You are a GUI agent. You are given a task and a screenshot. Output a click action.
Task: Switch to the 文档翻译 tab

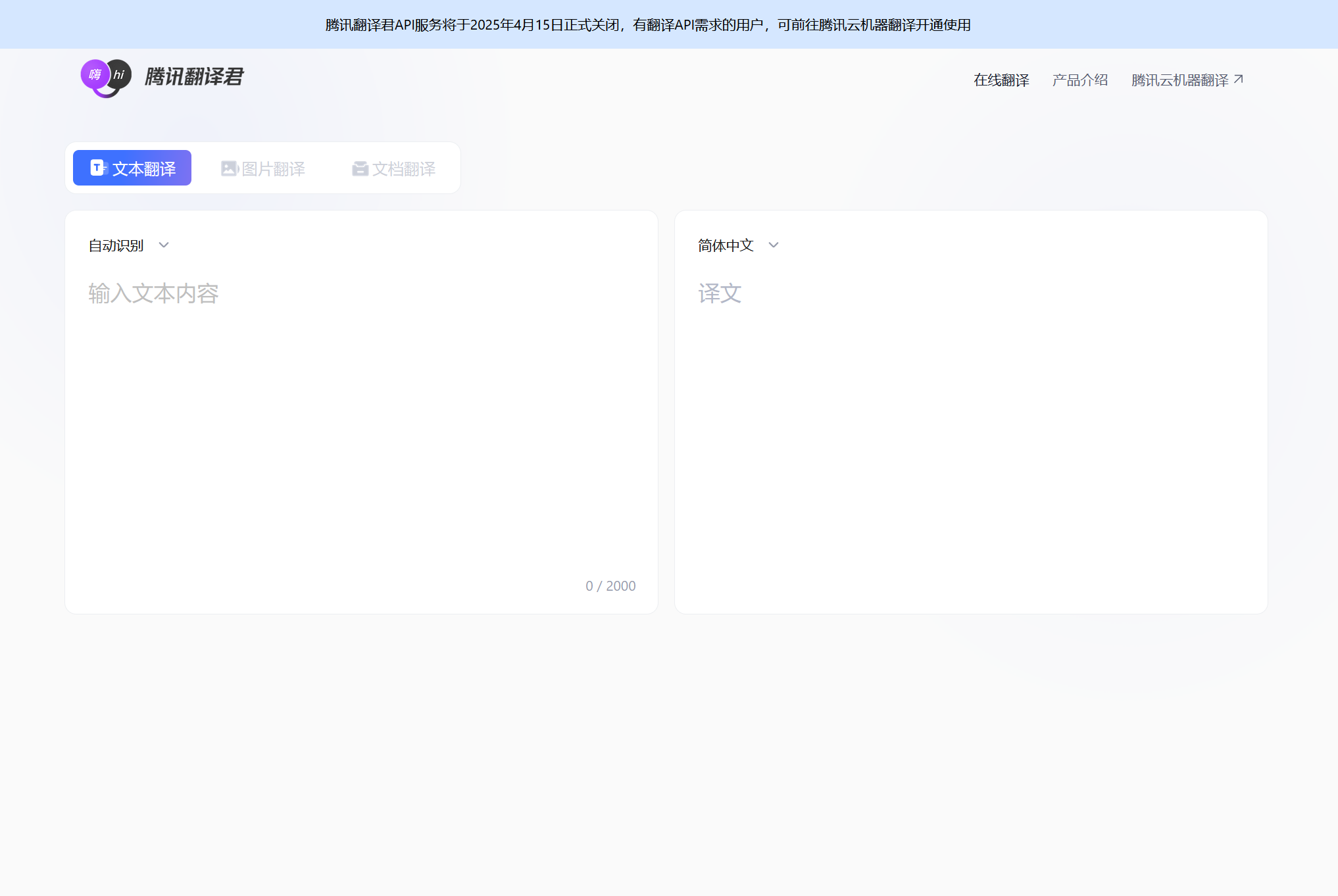click(393, 168)
